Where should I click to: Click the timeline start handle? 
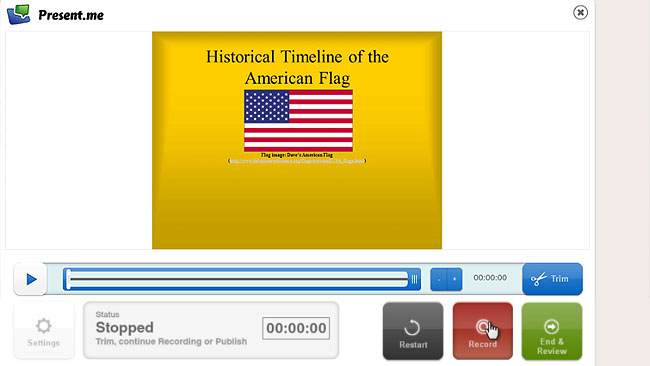[x=68, y=279]
